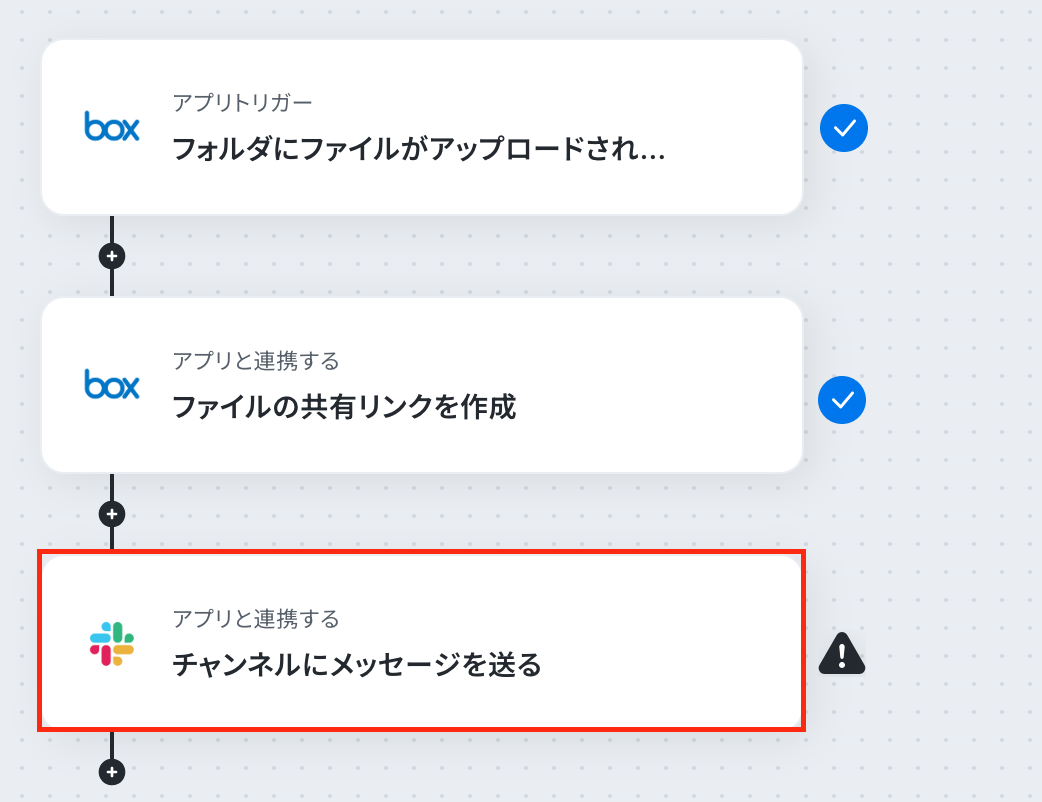The width and height of the screenshot is (1042, 802).
Task: Open the ファイルの共有リンクを作成 step title
Action: point(344,407)
